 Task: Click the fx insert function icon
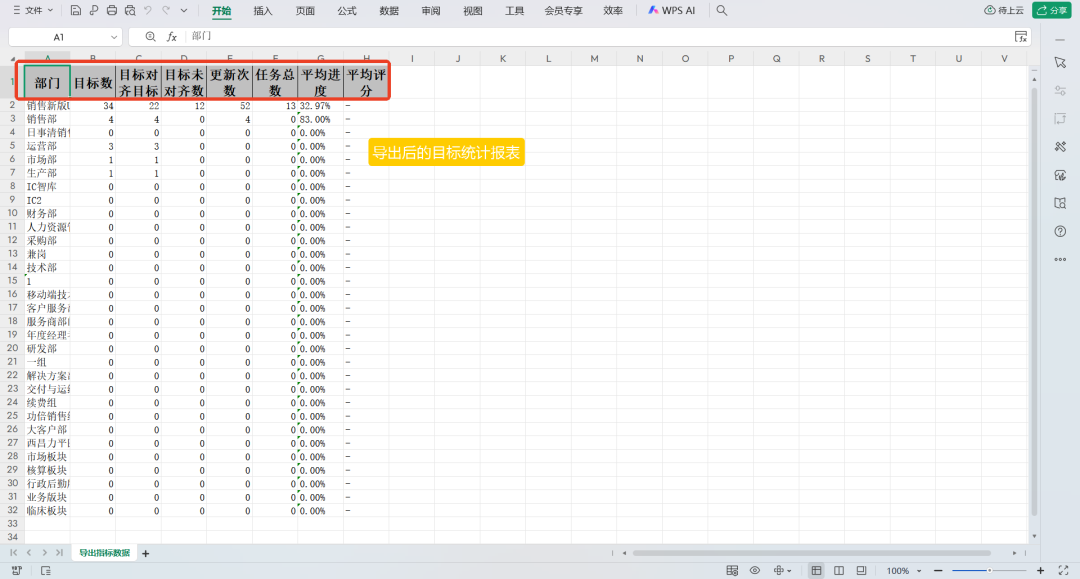172,36
